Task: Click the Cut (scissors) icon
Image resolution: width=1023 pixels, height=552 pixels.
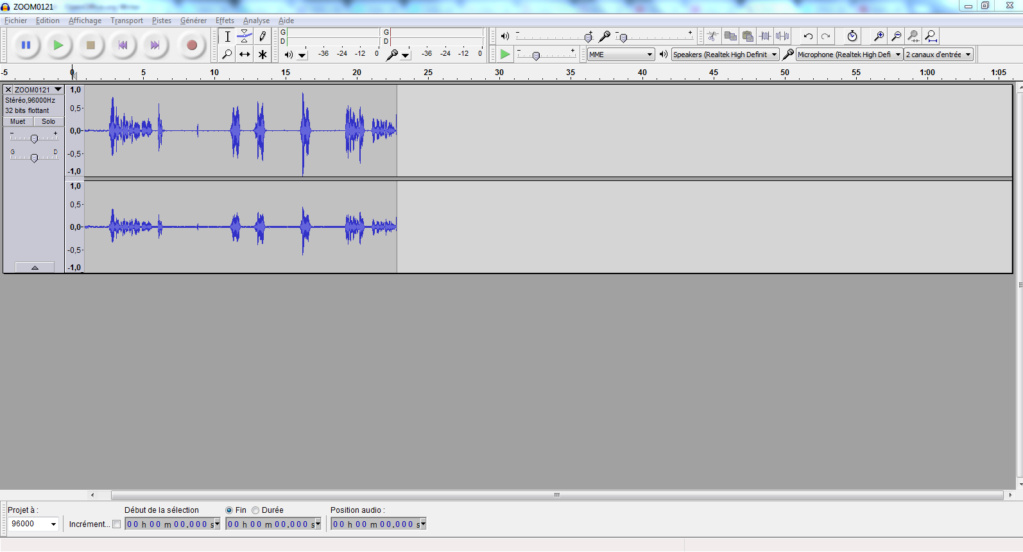Action: (712, 37)
